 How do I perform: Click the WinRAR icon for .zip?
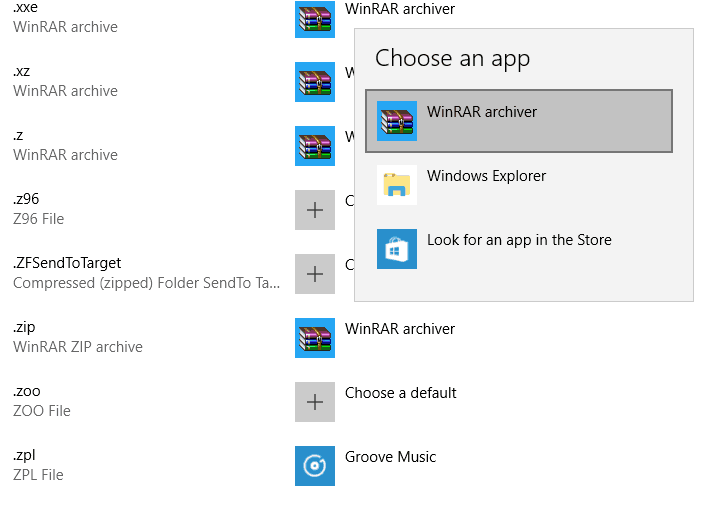pos(315,338)
